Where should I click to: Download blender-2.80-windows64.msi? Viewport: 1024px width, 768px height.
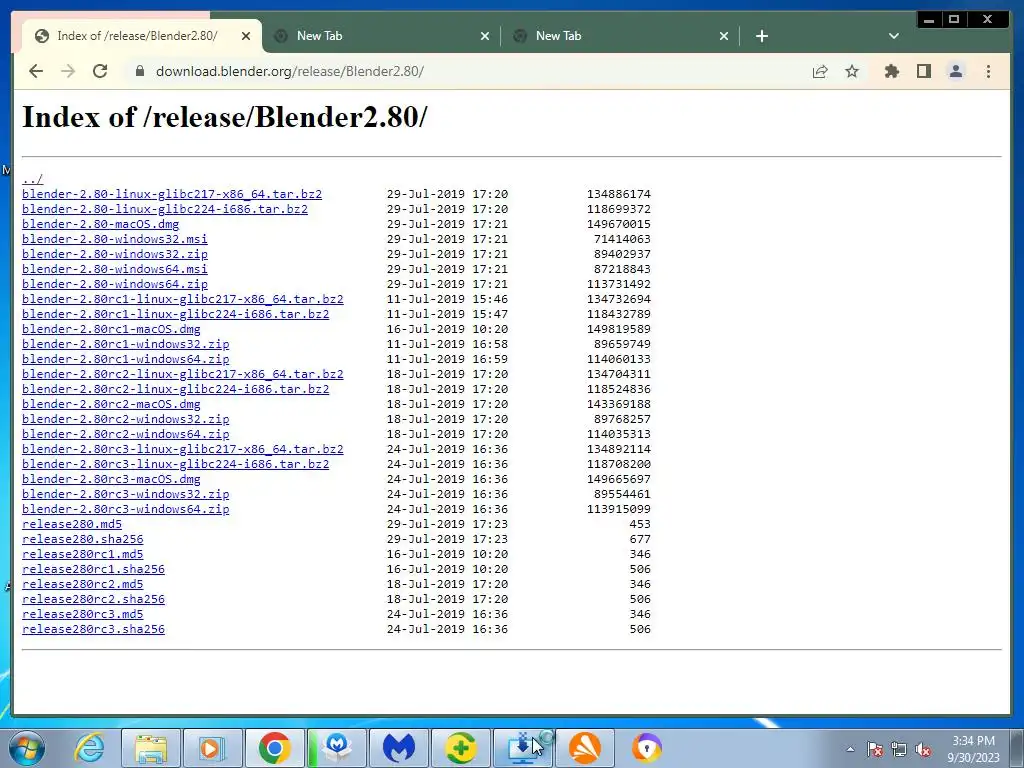(114, 269)
